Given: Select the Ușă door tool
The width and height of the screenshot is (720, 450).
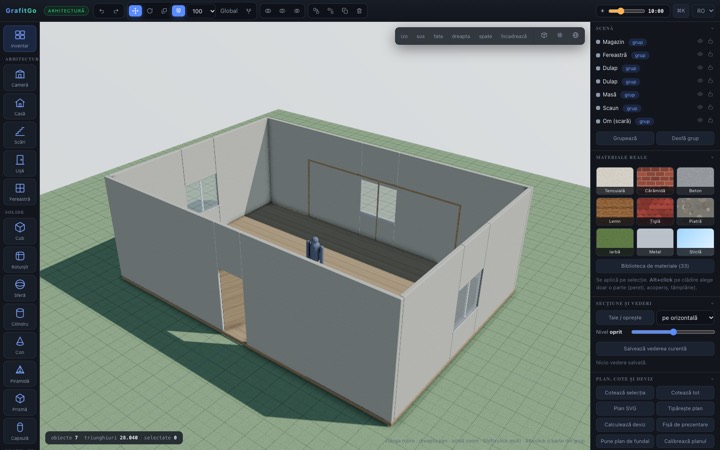Looking at the screenshot, I should click(20, 163).
